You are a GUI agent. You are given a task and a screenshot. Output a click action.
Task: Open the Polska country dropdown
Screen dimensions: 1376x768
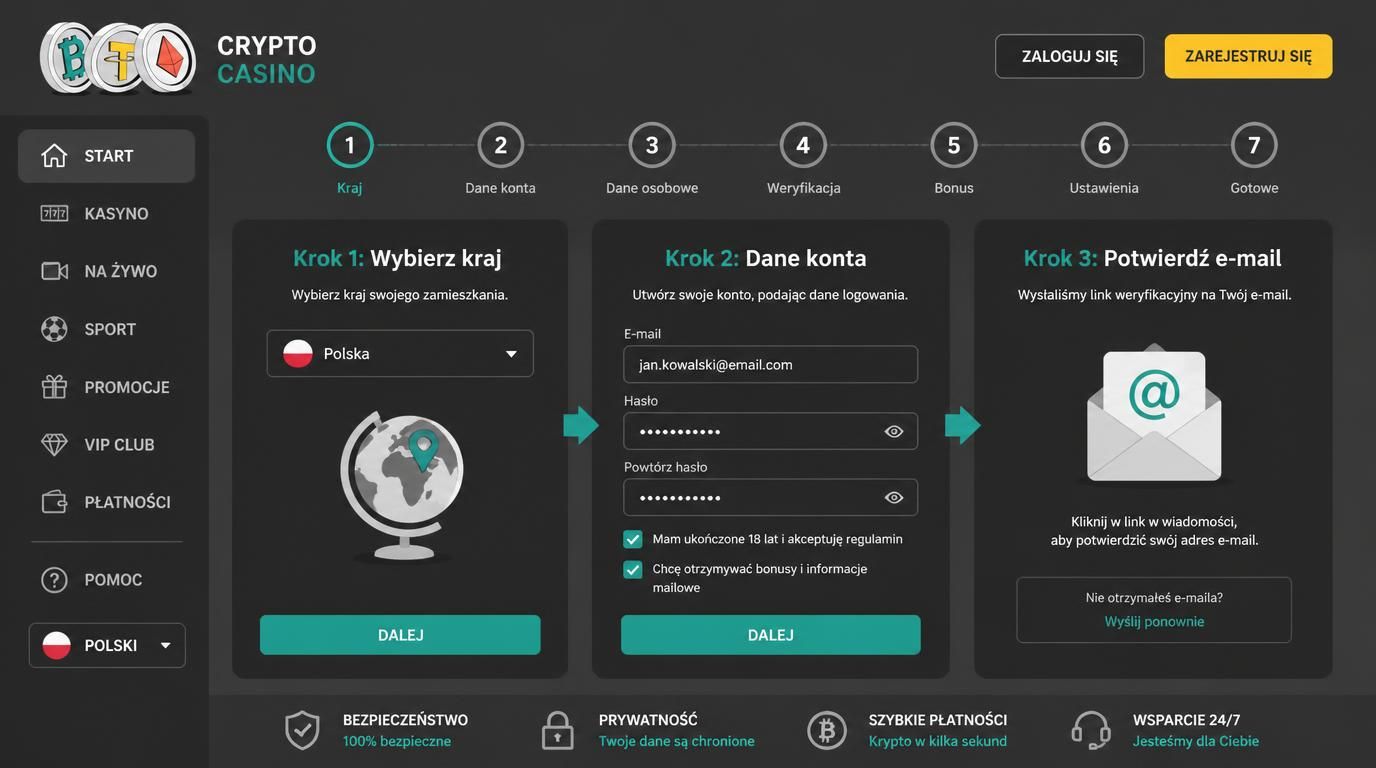tap(400, 353)
